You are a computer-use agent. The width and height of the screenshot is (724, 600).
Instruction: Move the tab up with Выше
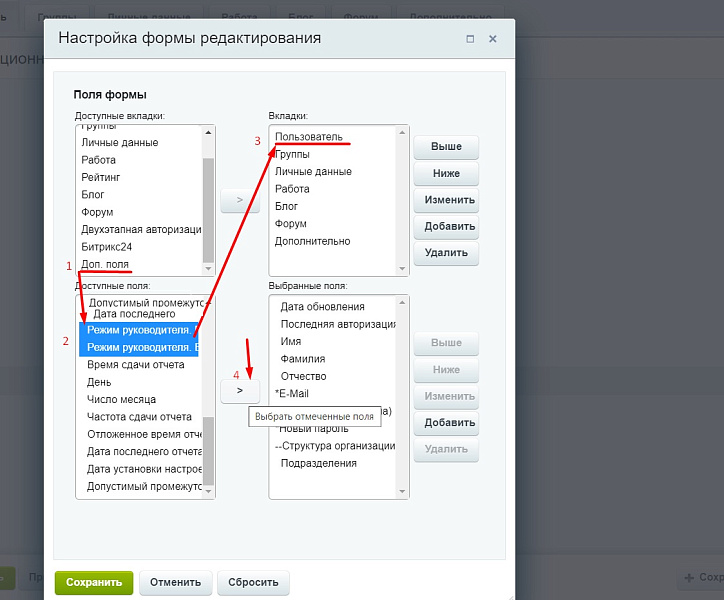tap(446, 147)
